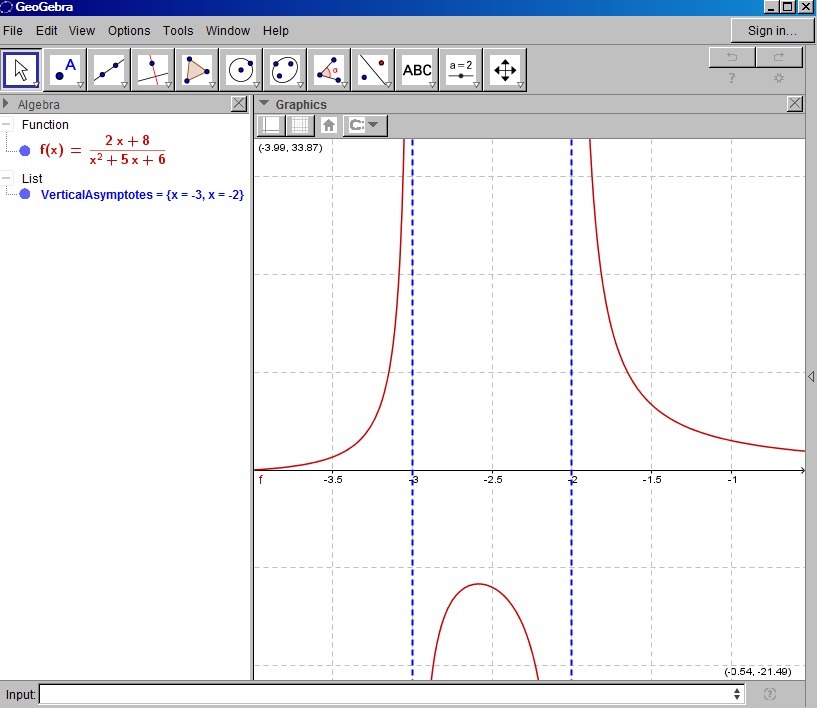Hide the VerticalAsymptotes list object
Screen dimensions: 817x708
pos(25,195)
